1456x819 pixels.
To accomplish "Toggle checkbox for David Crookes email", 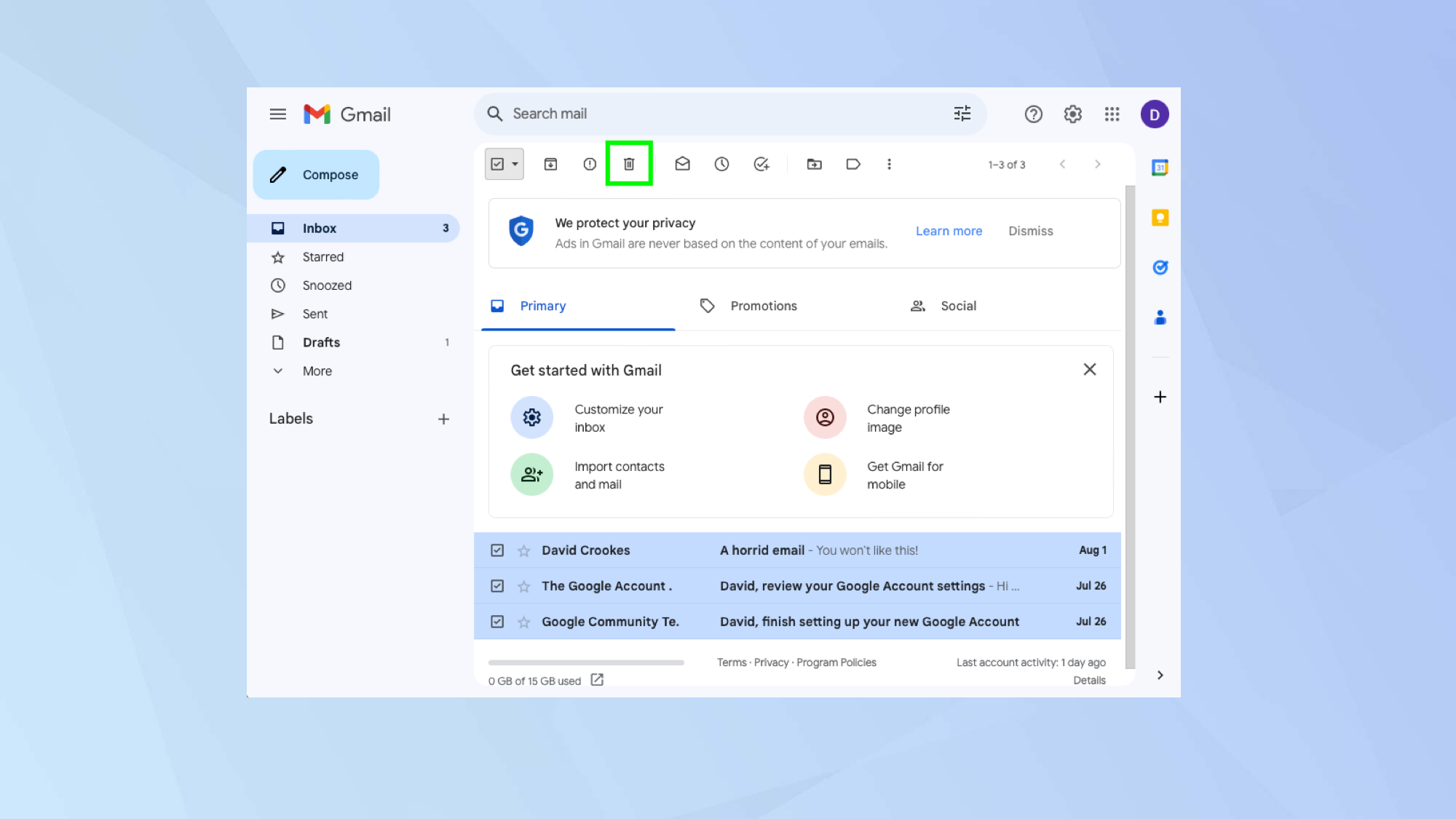I will tap(497, 550).
